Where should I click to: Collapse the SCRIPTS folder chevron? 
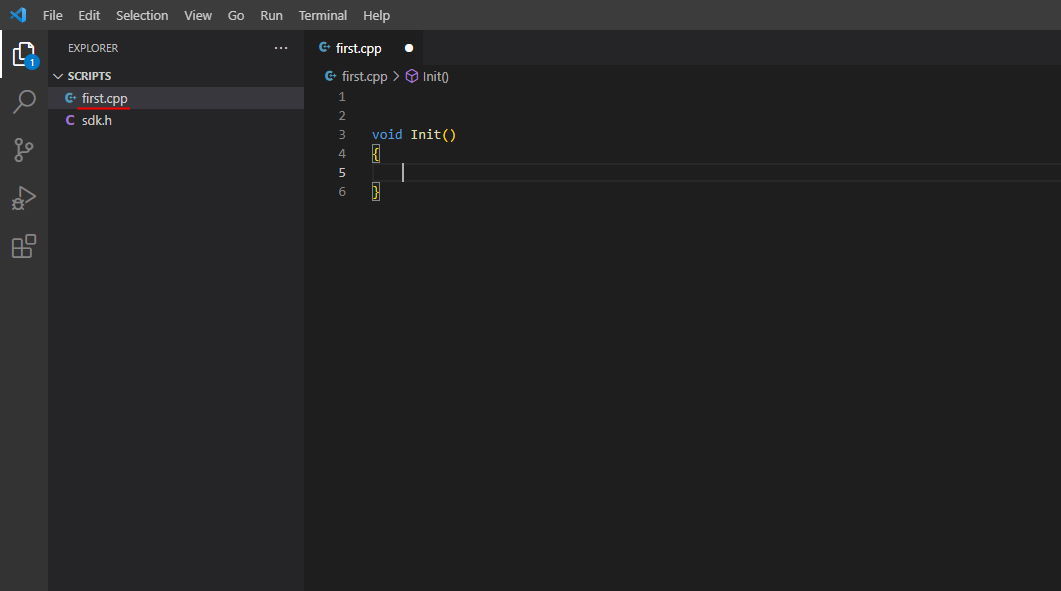[x=58, y=76]
